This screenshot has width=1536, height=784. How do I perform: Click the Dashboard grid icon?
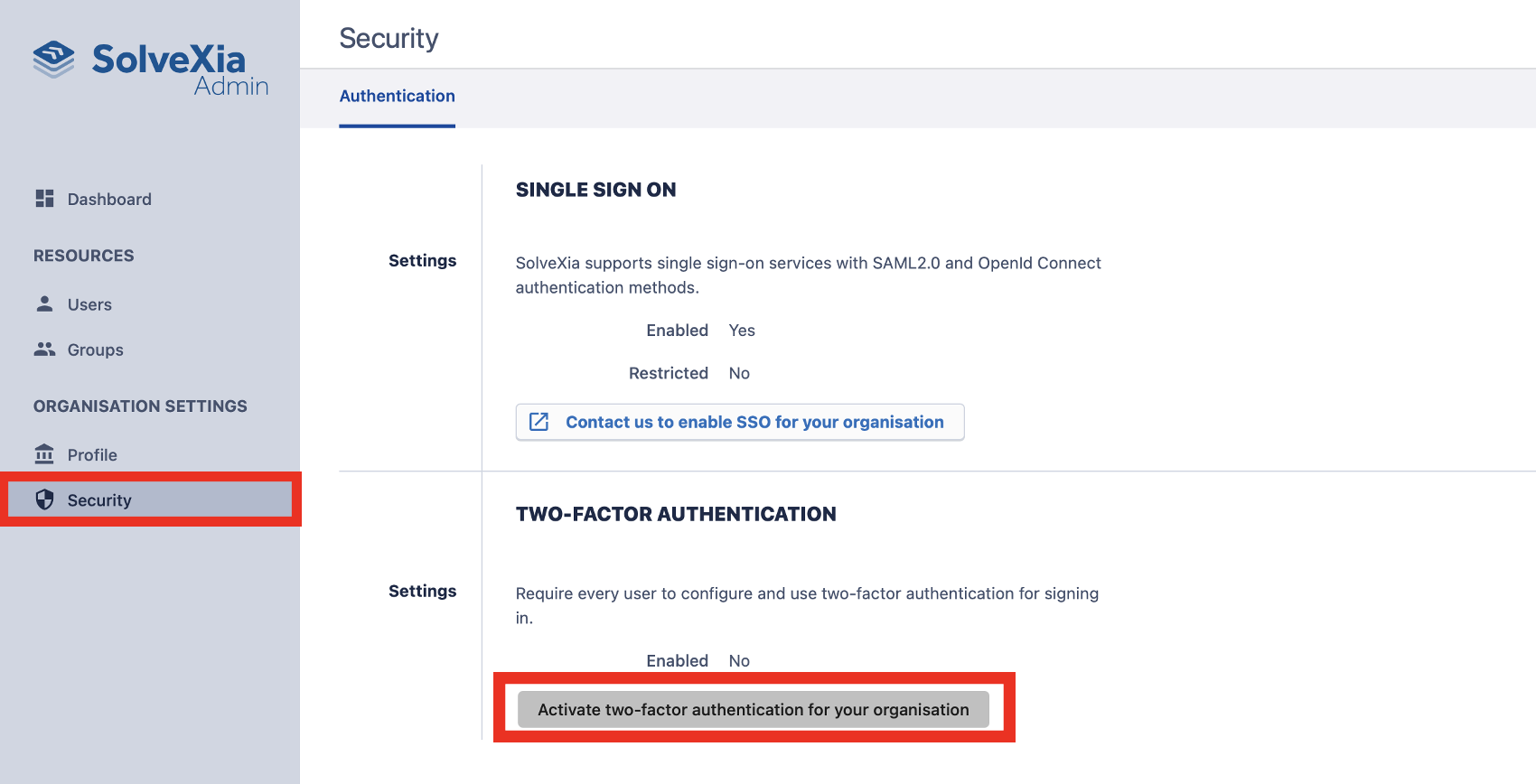(44, 199)
